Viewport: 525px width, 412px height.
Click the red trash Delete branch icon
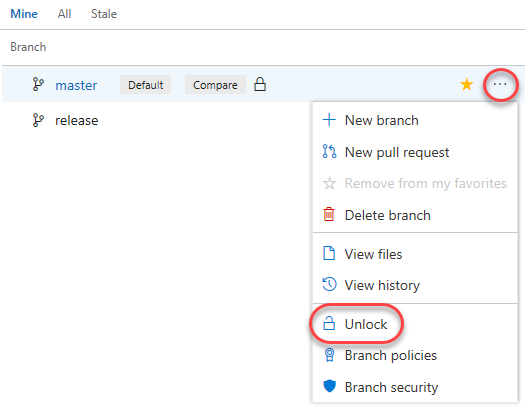point(329,215)
